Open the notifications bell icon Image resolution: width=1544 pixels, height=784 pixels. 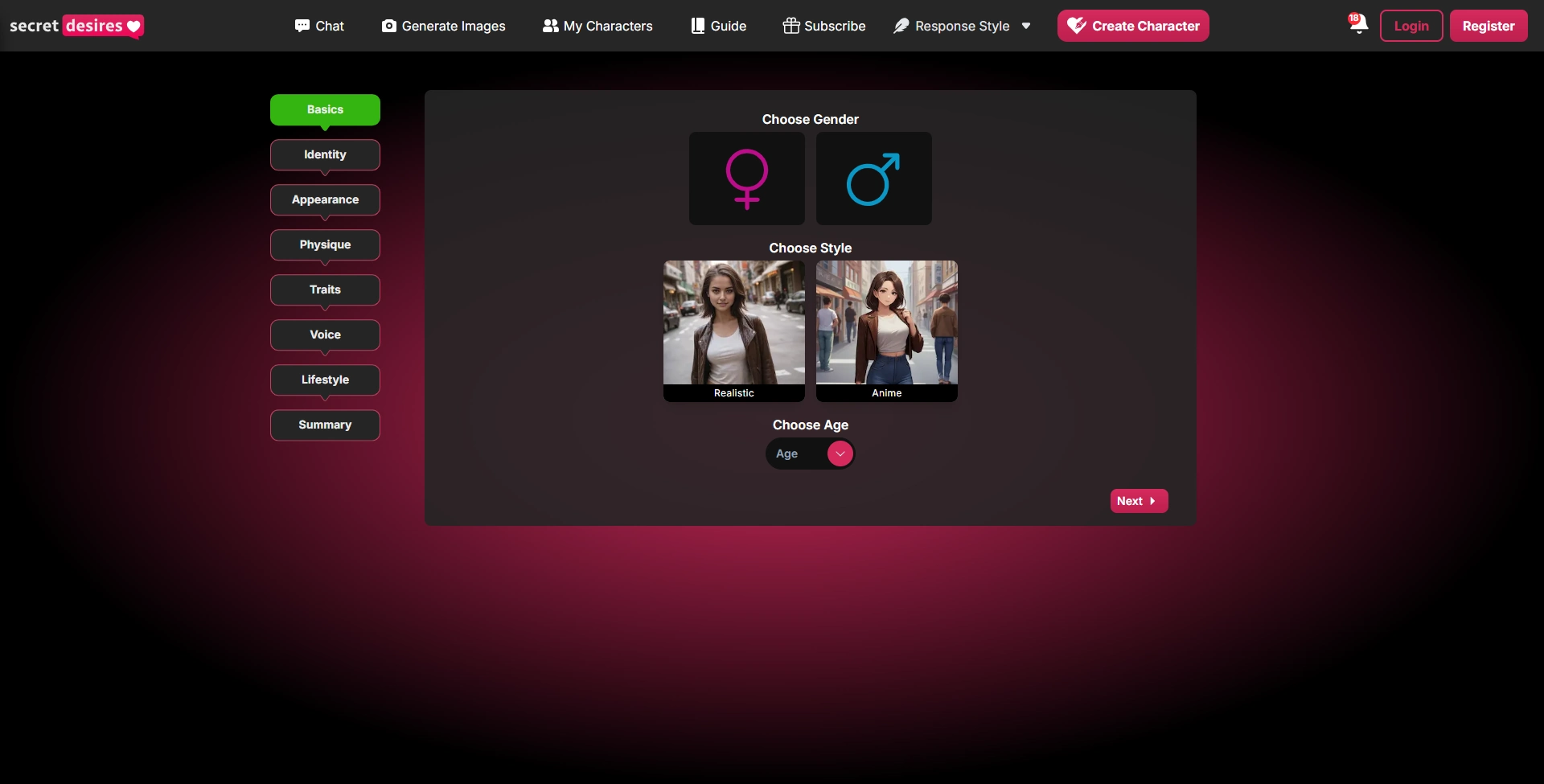(1357, 25)
